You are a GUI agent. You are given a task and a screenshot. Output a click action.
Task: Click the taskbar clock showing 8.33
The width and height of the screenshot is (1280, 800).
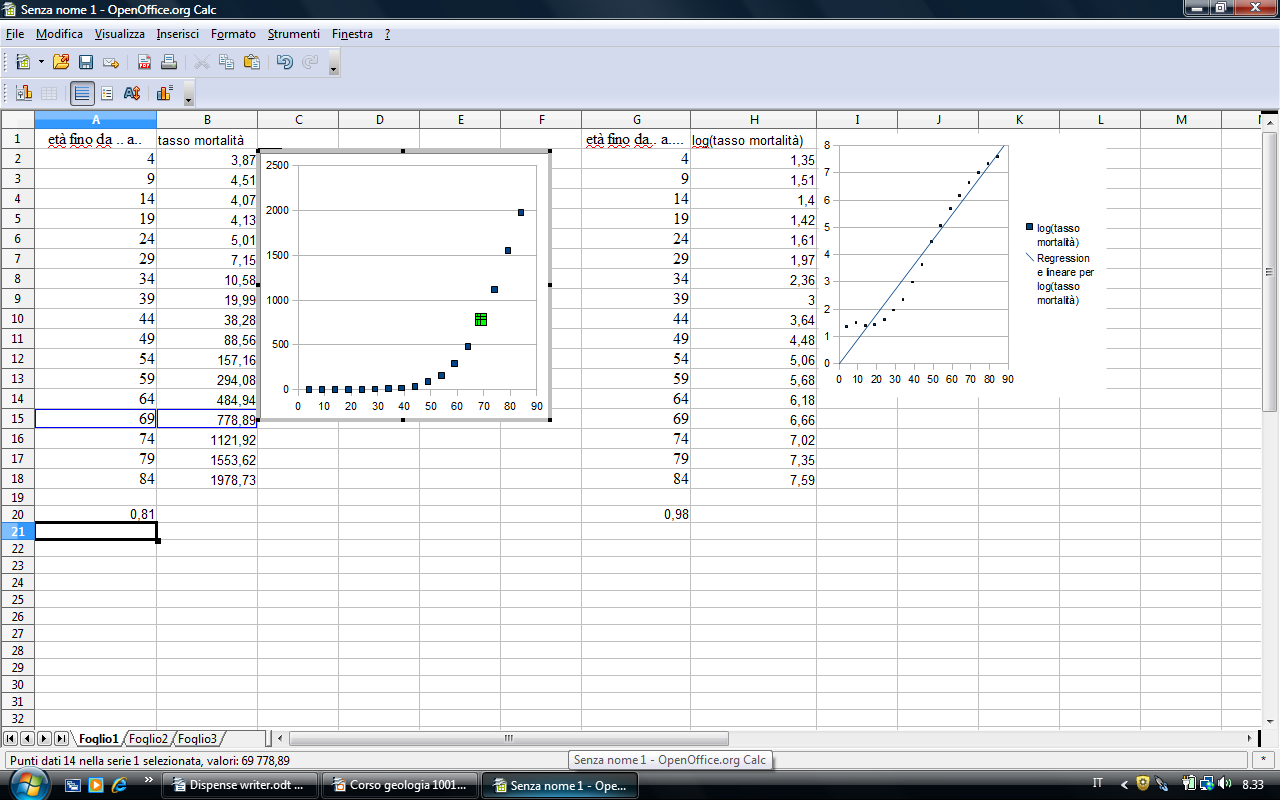click(x=1251, y=785)
